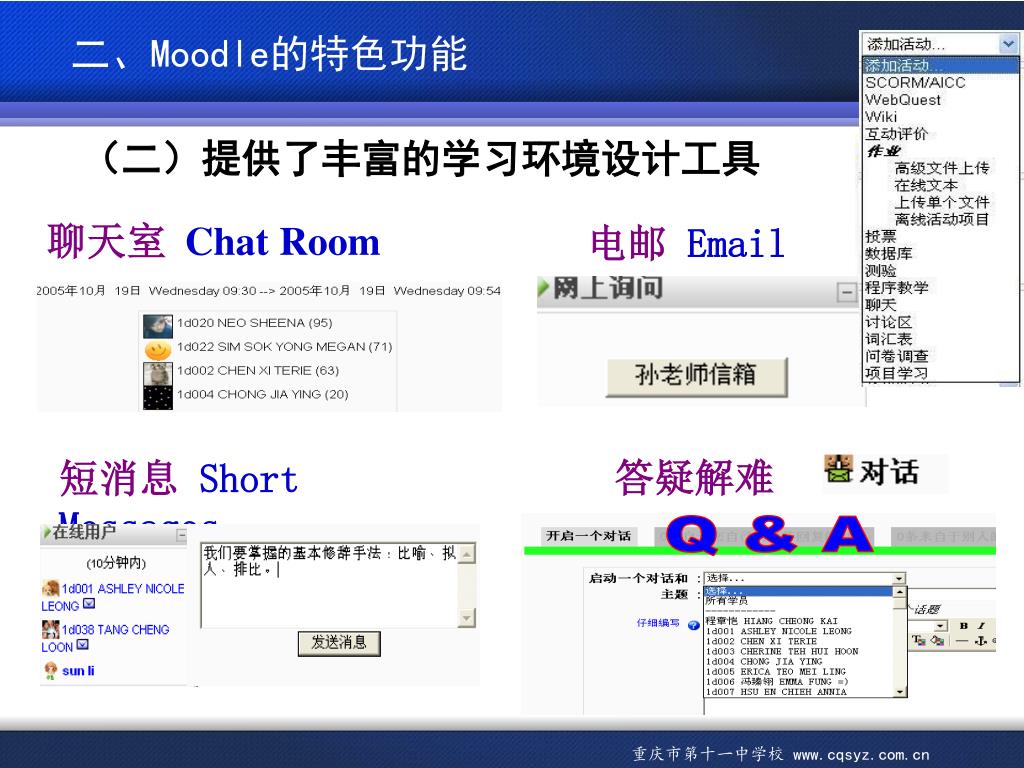Select SCORM/AICC in activity list

coord(915,82)
